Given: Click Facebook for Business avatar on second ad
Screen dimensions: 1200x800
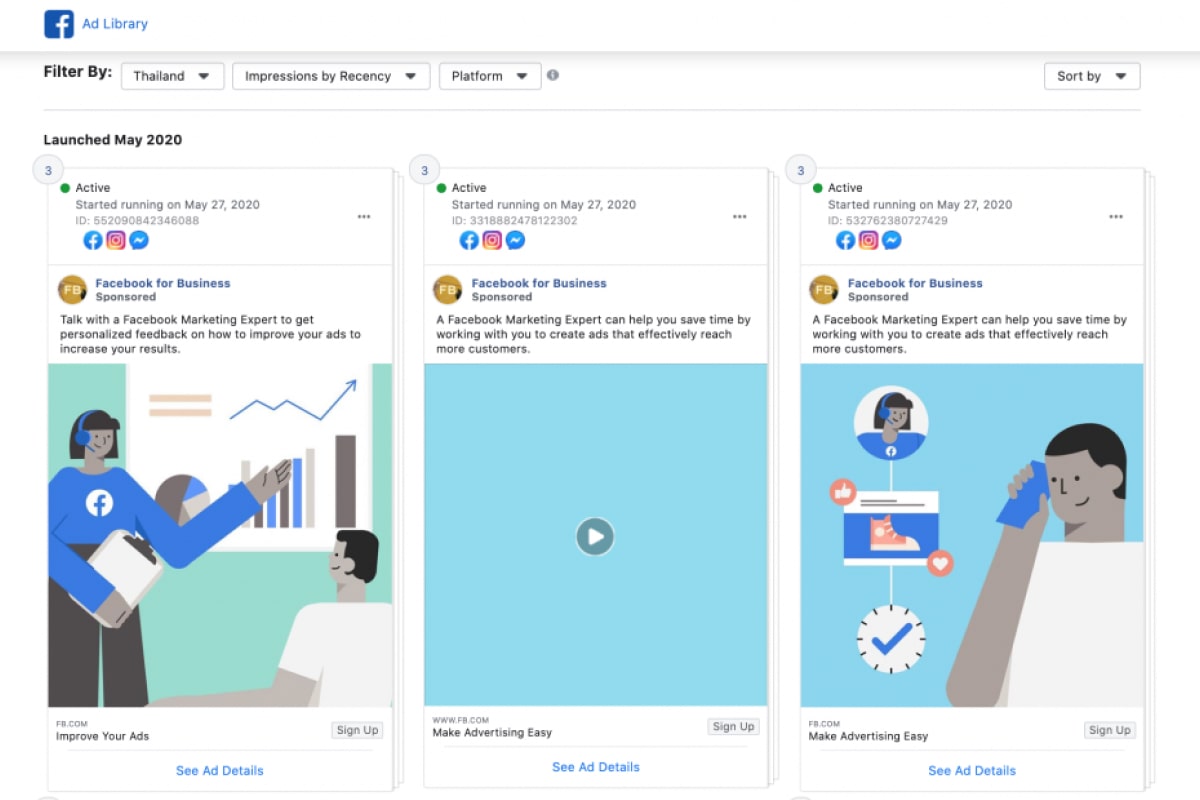Looking at the screenshot, I should tap(447, 290).
